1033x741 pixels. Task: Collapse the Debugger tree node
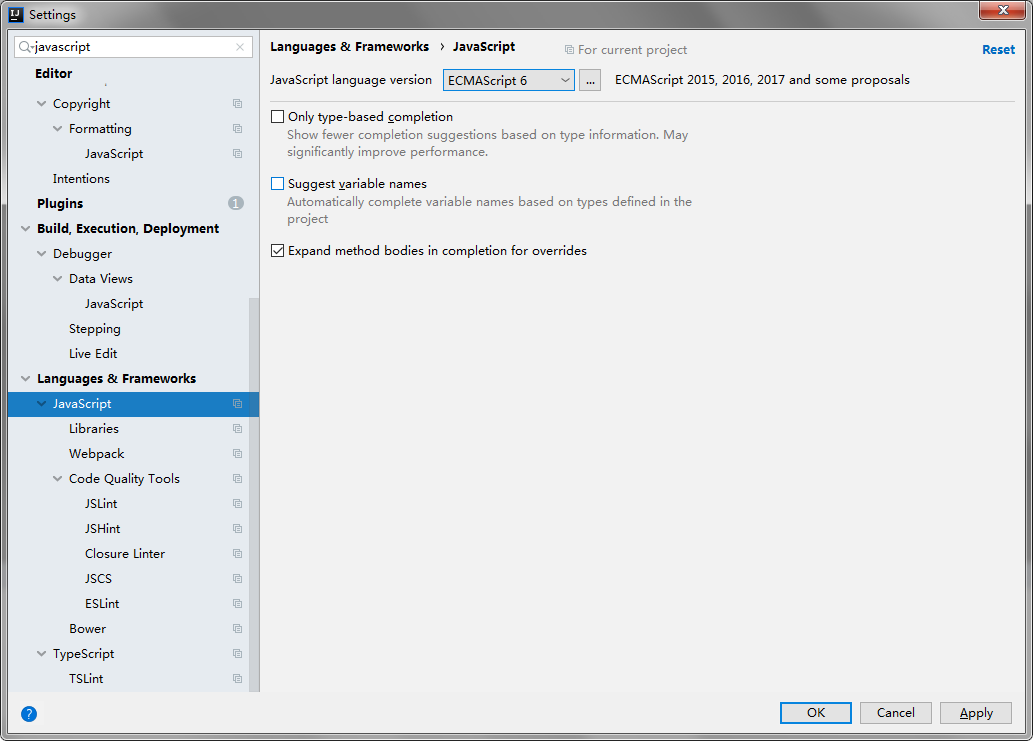coord(42,254)
